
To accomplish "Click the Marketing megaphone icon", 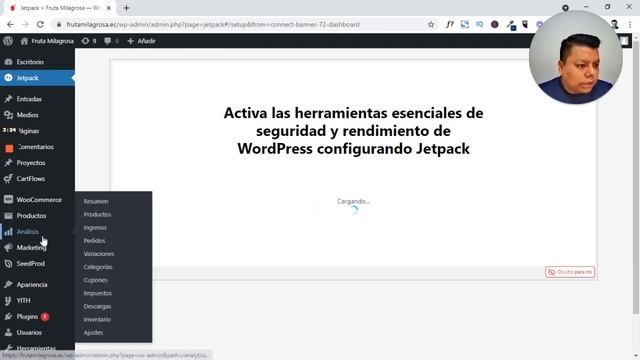I will [8, 248].
